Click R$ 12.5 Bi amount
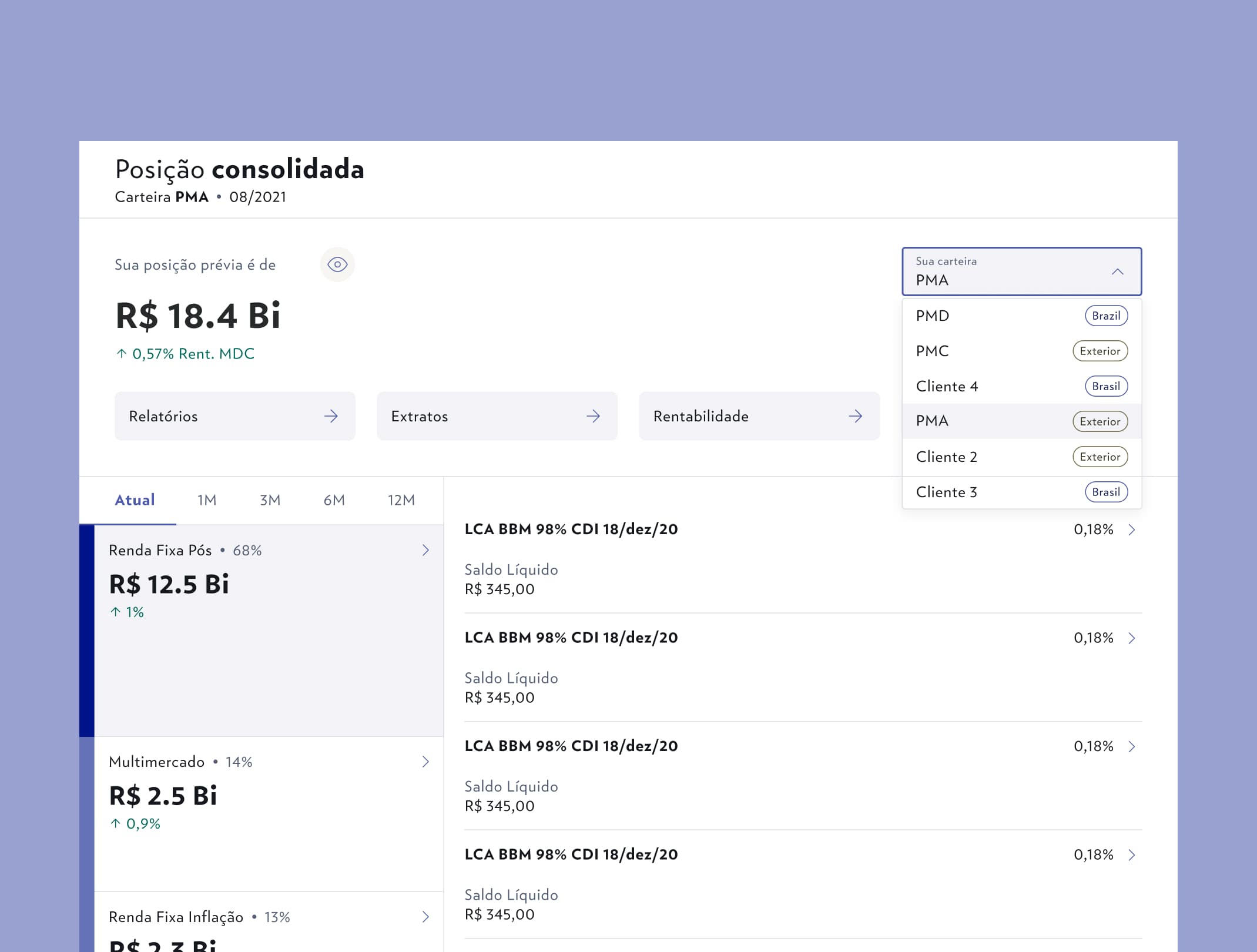The image size is (1257, 952). click(x=169, y=584)
